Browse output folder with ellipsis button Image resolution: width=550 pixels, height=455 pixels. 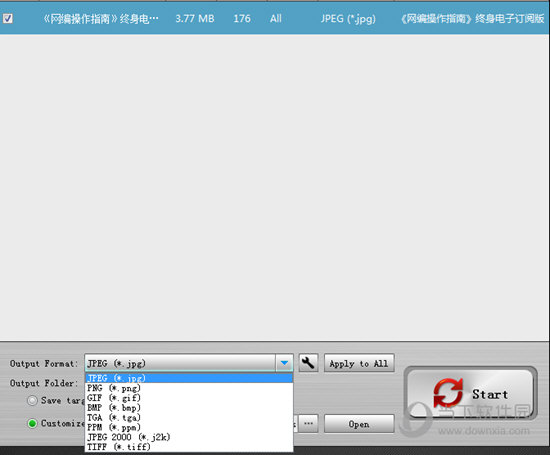(308, 424)
